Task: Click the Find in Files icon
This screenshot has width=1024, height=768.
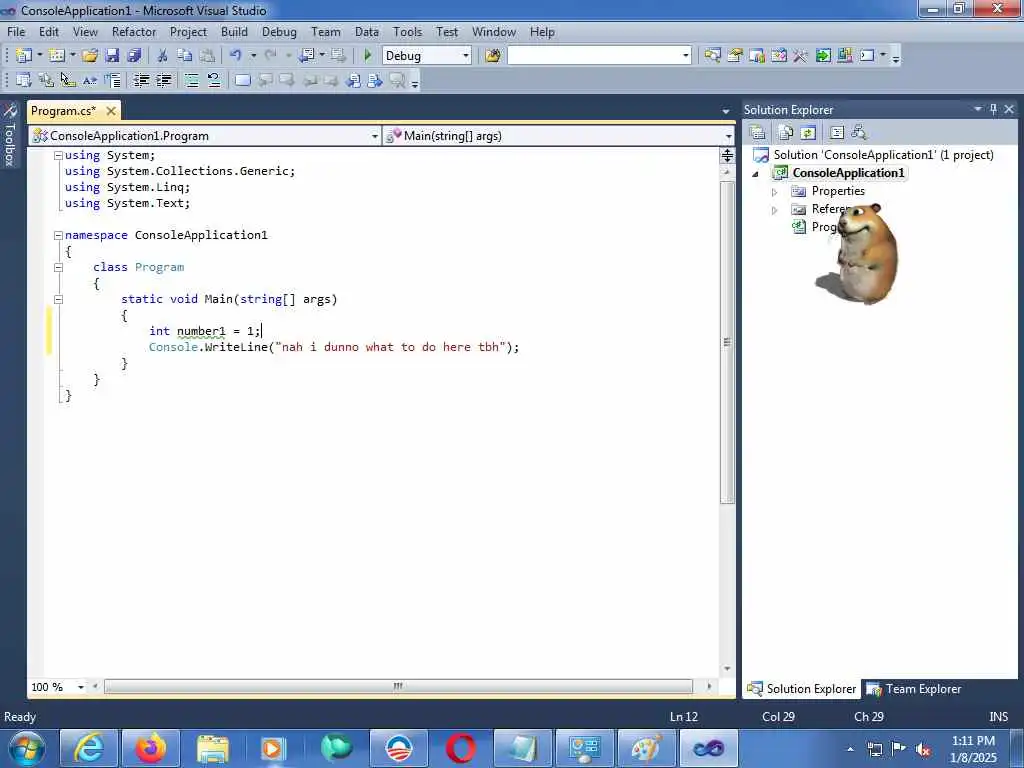Action: pos(492,56)
